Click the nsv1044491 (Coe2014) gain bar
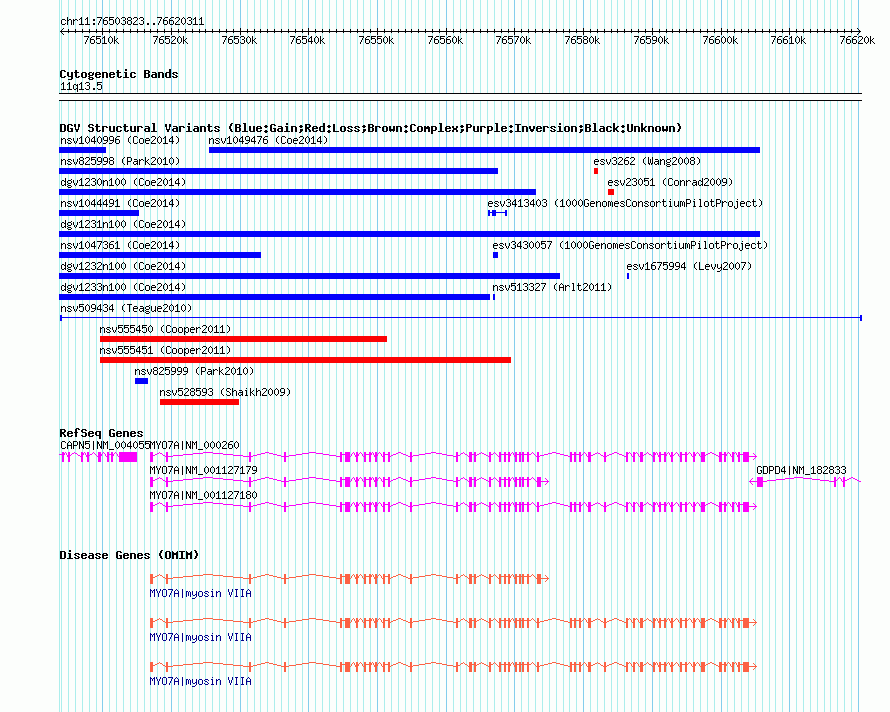 pyautogui.click(x=99, y=213)
